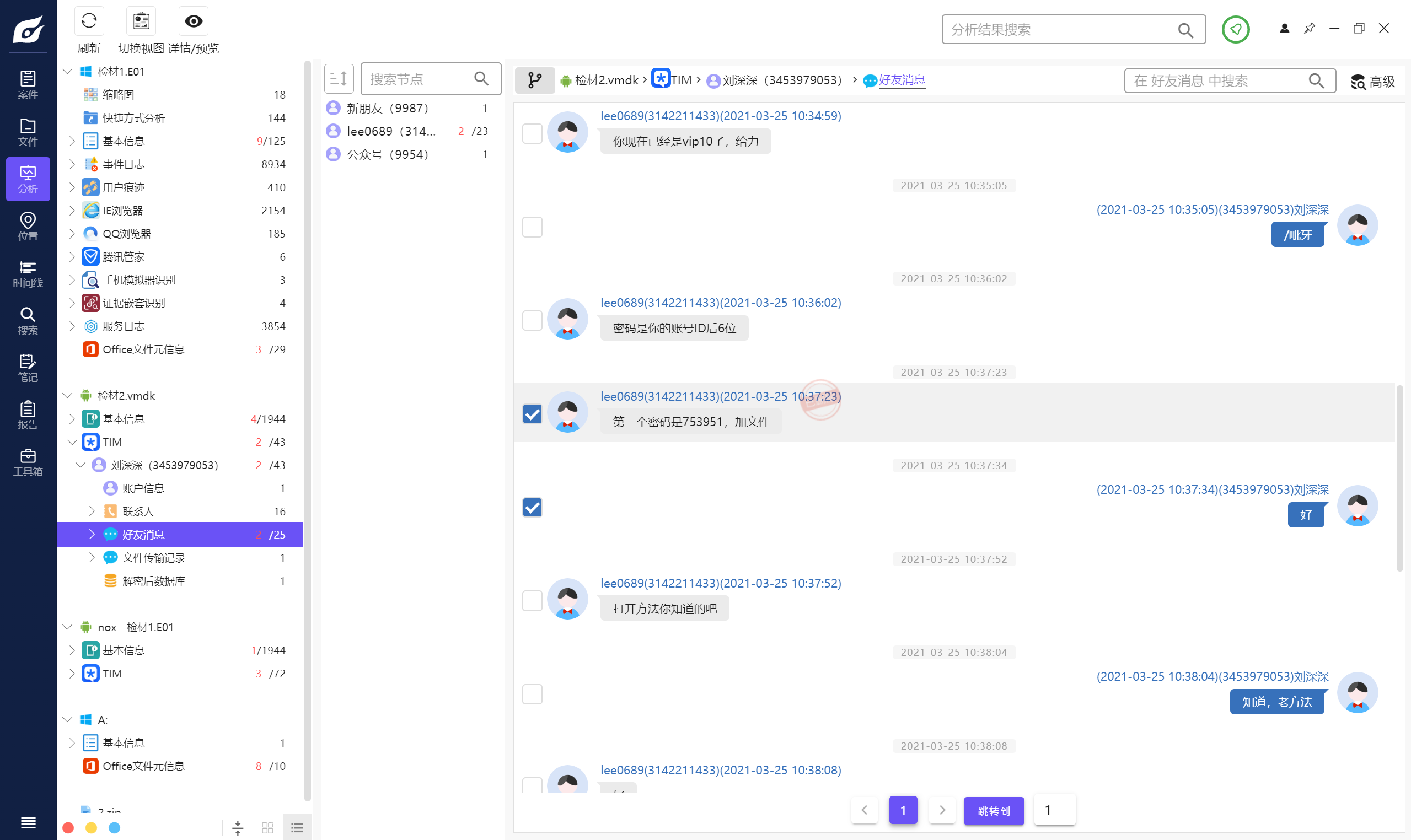Click the Refresh (刷新) toolbar icon

pos(89,21)
